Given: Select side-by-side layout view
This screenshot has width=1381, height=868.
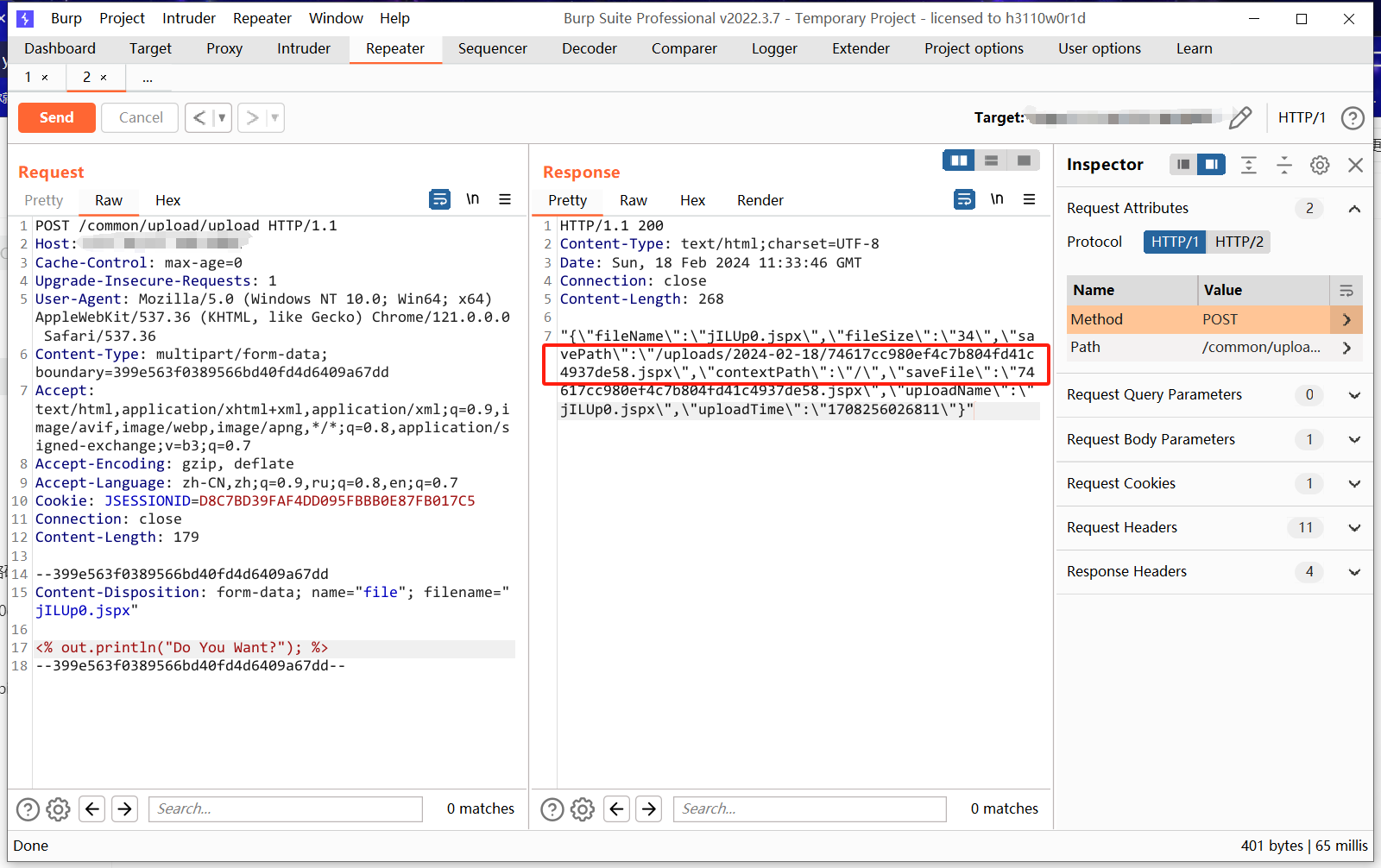Looking at the screenshot, I should tap(959, 160).
